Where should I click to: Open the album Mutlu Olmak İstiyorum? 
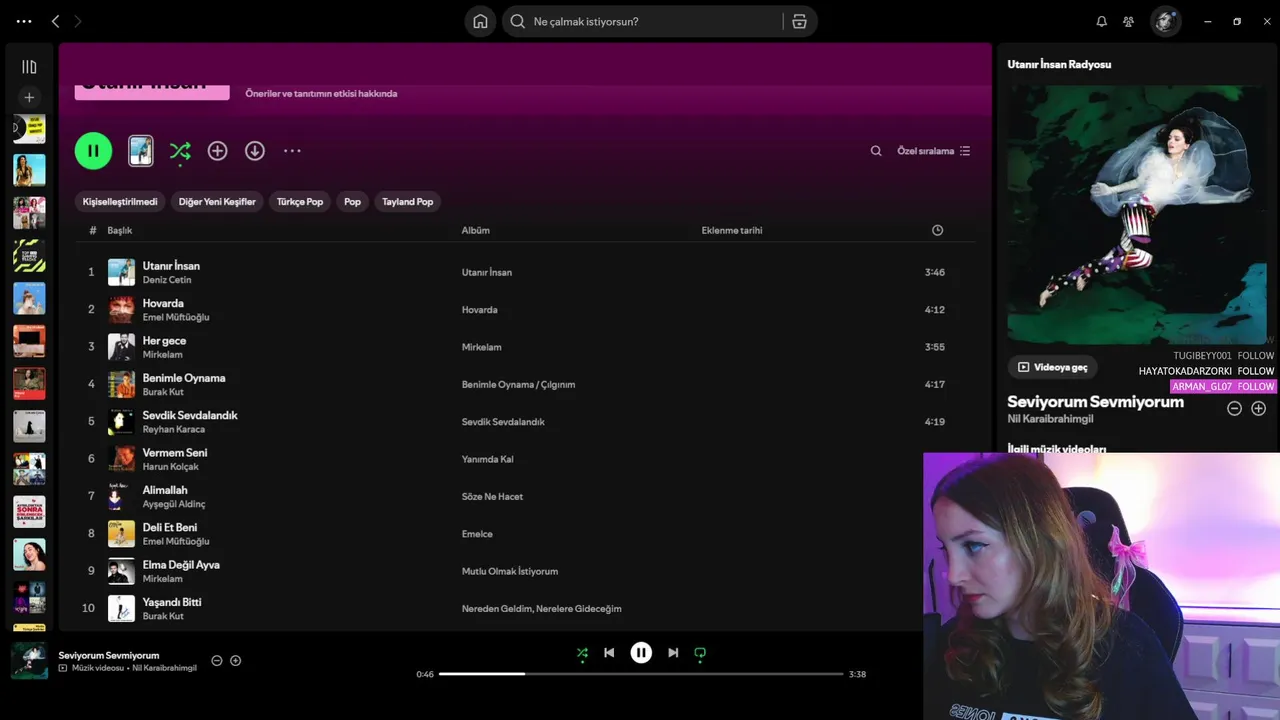click(510, 572)
